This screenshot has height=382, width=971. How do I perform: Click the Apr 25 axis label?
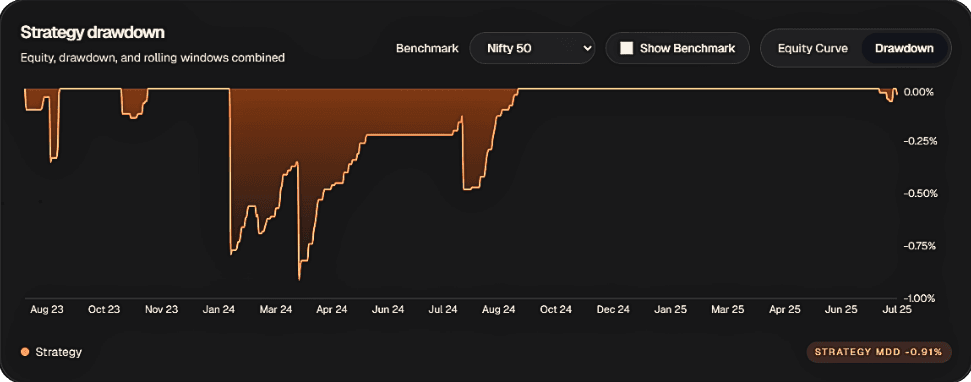tap(784, 309)
